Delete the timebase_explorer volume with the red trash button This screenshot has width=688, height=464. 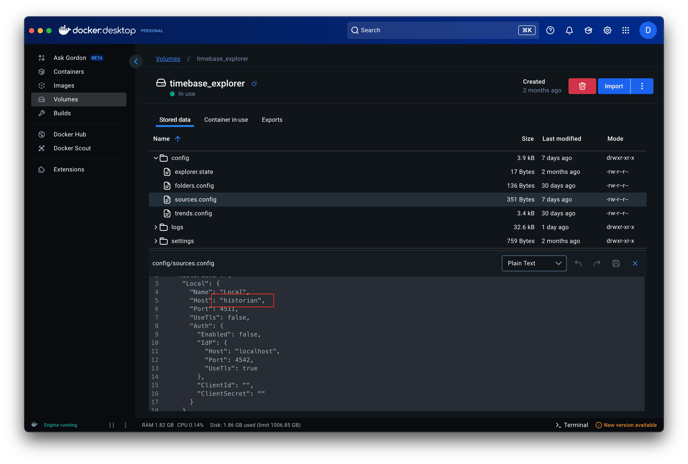582,86
